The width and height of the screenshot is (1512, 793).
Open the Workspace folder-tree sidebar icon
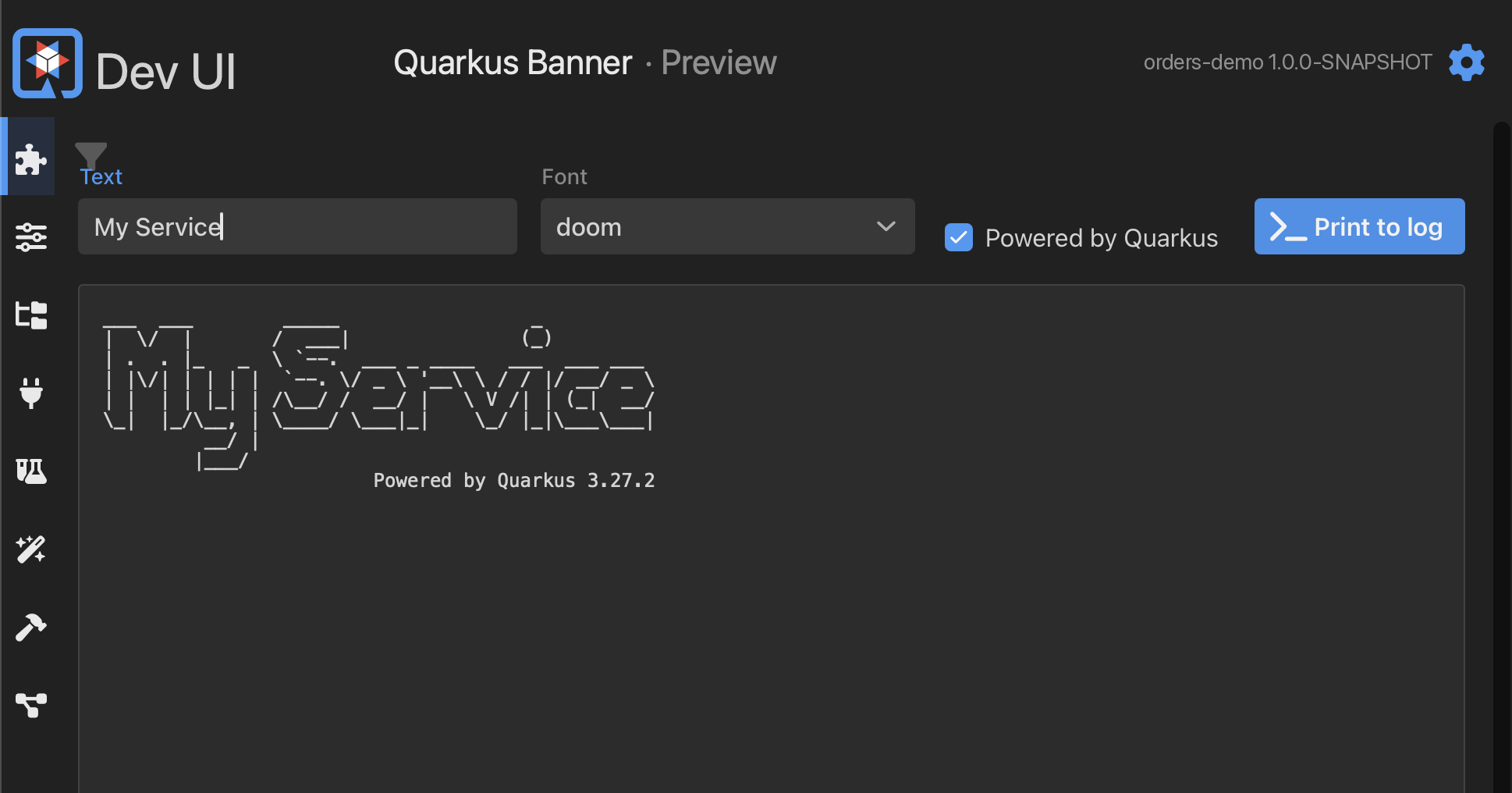coord(31,315)
